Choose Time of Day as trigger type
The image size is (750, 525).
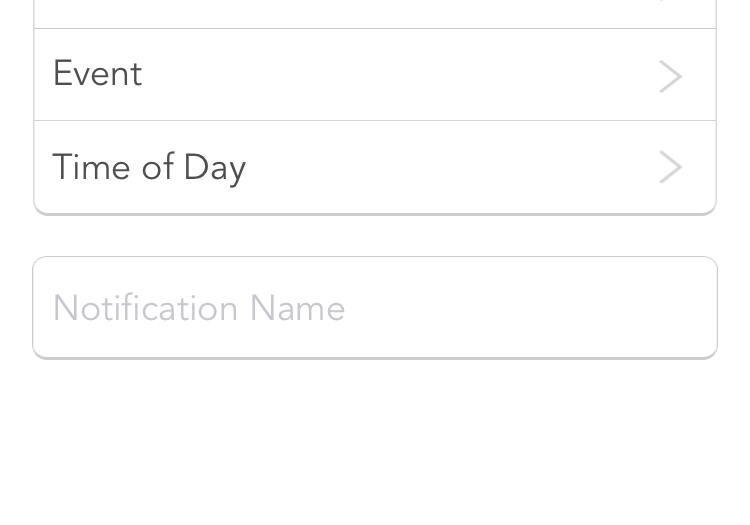coord(375,167)
